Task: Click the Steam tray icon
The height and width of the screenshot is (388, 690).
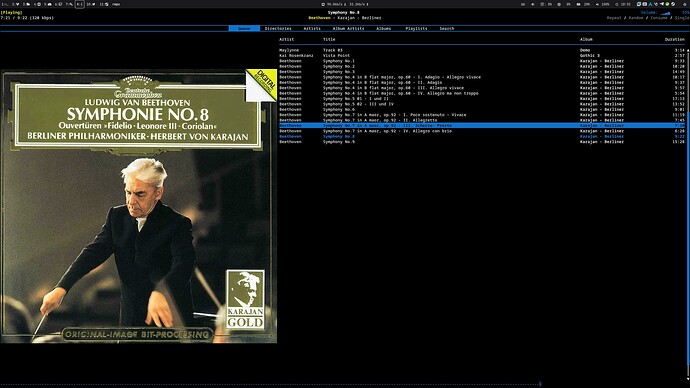Action: (x=673, y=4)
